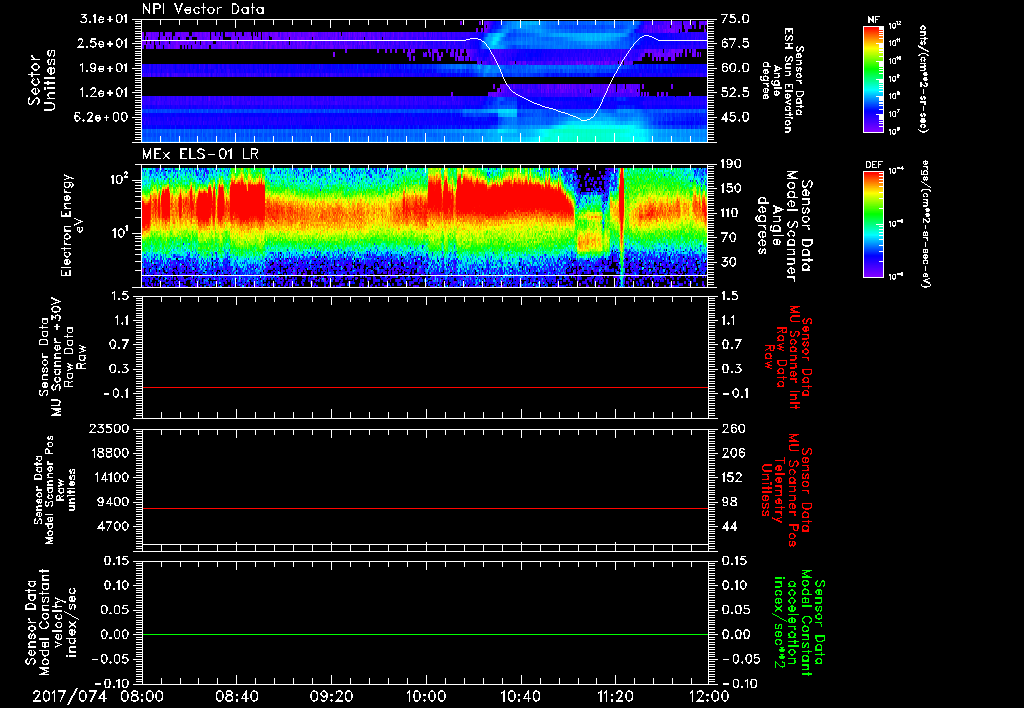Click the red line in MU Scanner +30V panel
Image resolution: width=1024 pixels, height=708 pixels.
424,387
